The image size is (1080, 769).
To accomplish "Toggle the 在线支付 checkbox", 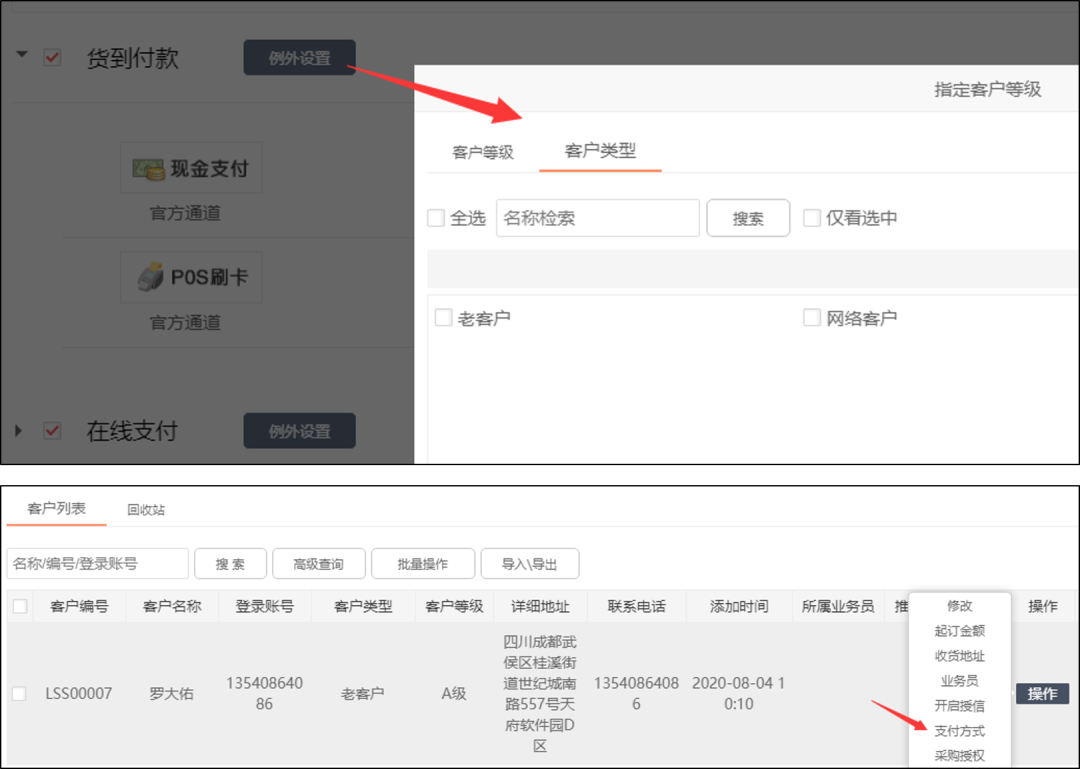I will [x=53, y=431].
